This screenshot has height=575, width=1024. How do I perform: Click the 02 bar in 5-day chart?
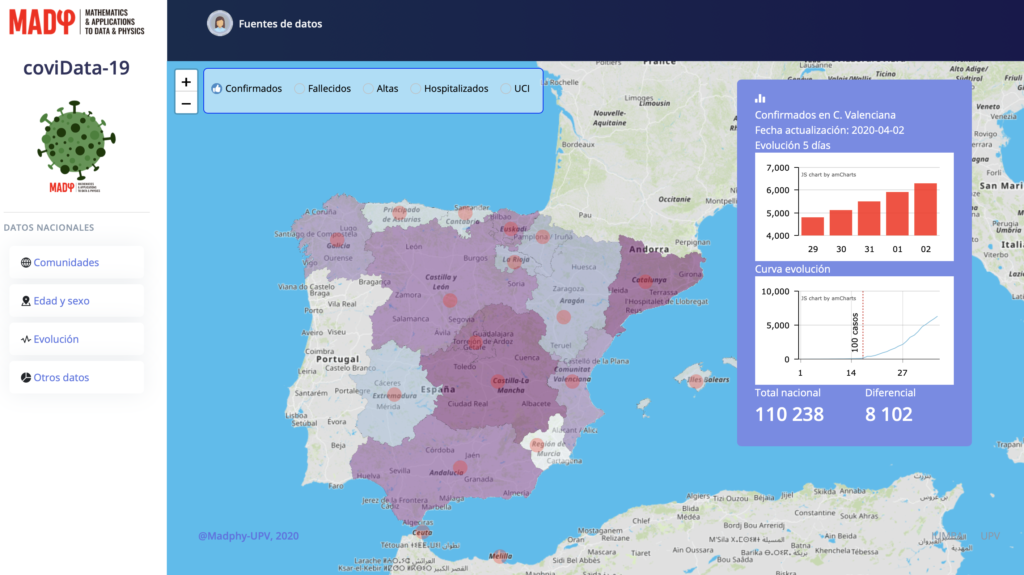tap(925, 210)
